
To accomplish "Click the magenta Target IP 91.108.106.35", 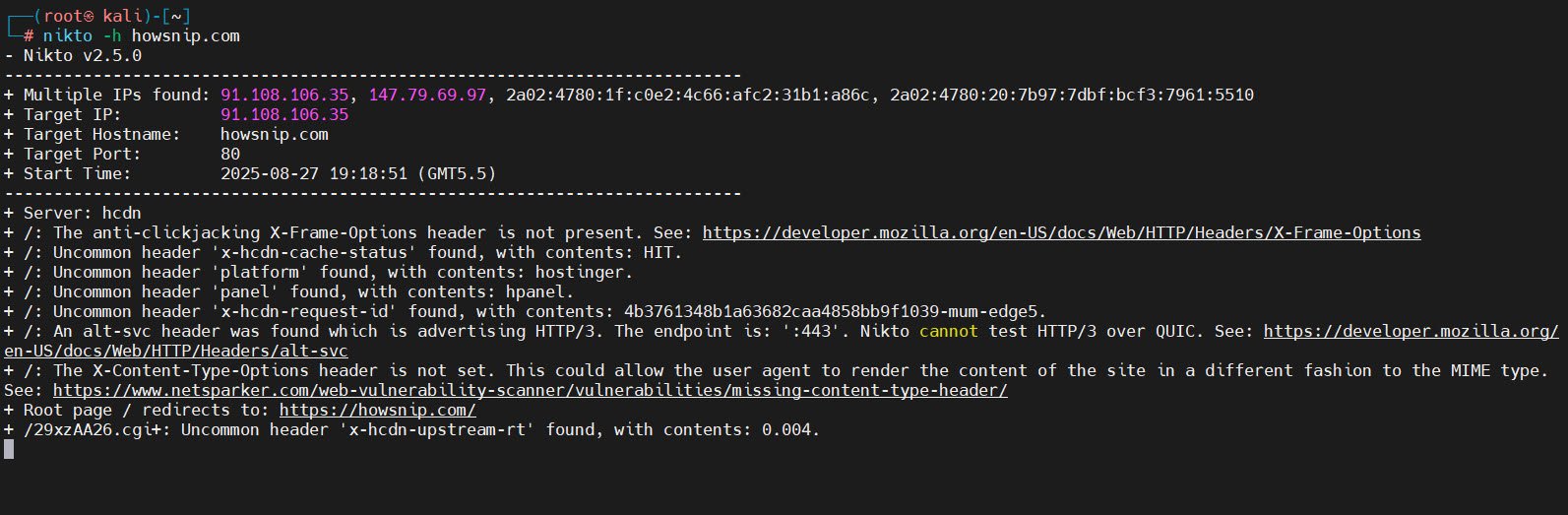I will (x=284, y=115).
